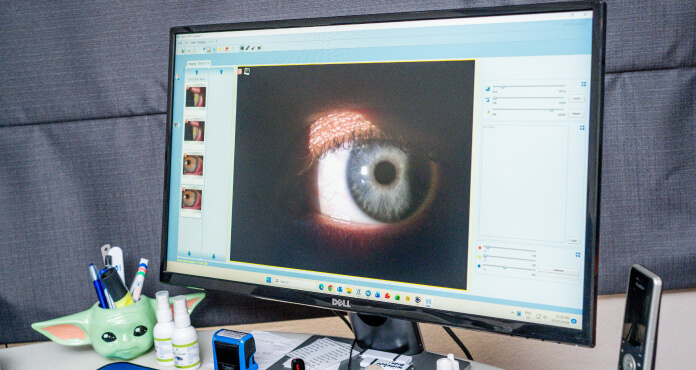Click the down arrow below the empty column
Viewport: 696px width, 370px height.
[x=214, y=256]
